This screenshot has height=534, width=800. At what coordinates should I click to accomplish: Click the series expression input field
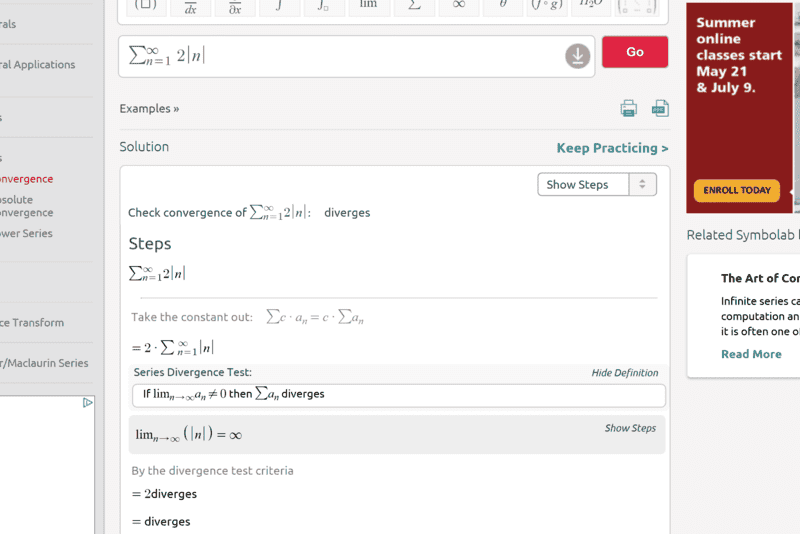[340, 56]
